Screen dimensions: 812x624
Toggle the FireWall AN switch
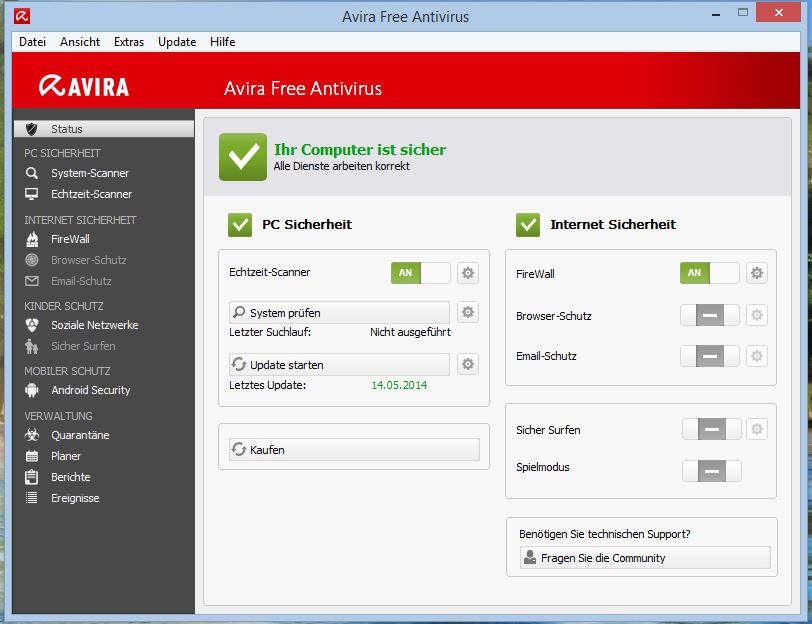click(709, 273)
